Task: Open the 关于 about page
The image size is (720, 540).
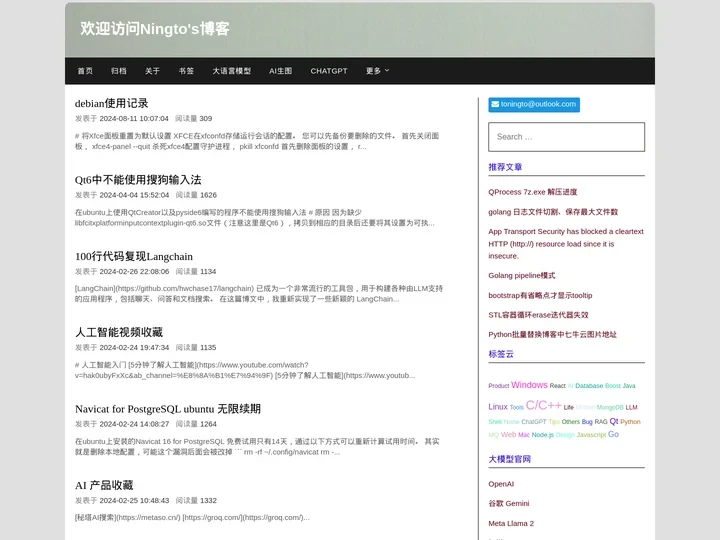Action: point(152,71)
